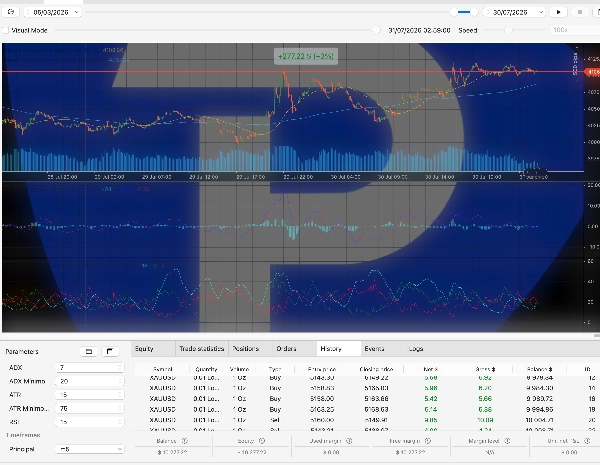
Task: Stop the backtest with the stop button
Action: (580, 12)
